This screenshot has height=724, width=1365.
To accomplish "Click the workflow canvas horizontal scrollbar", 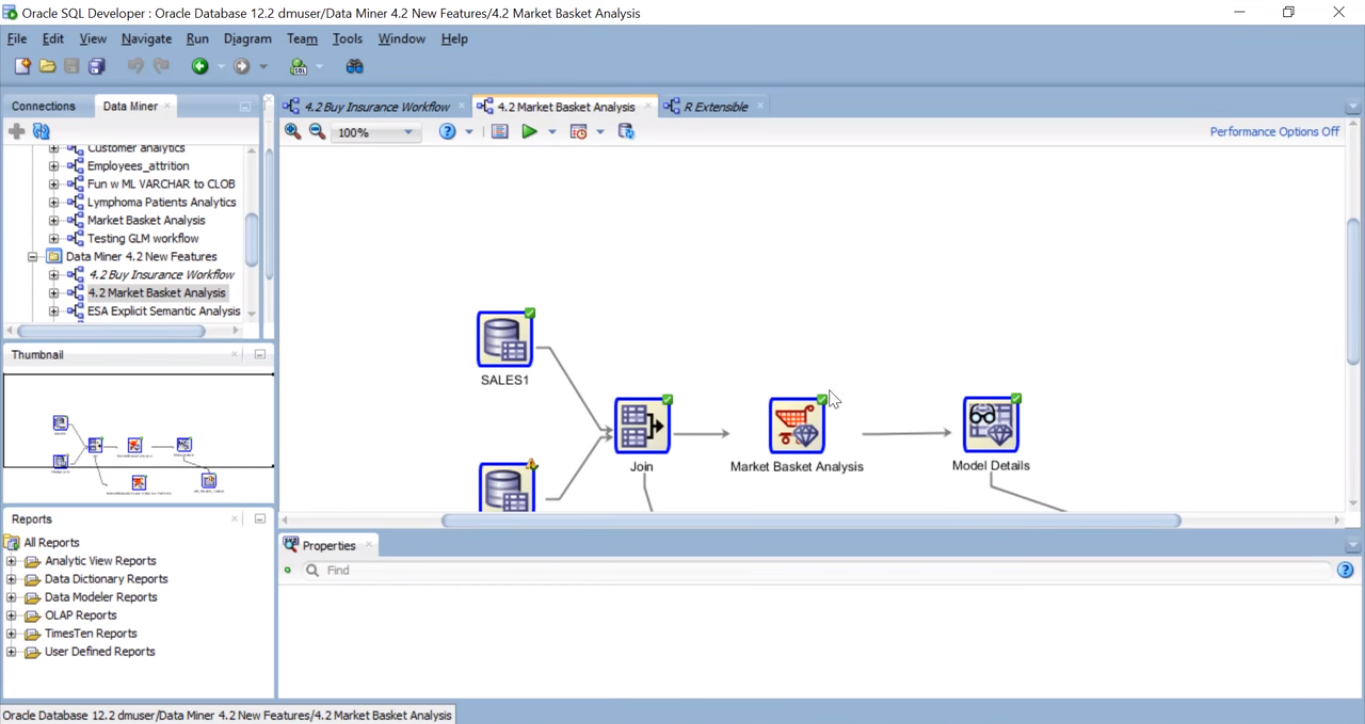I will click(810, 520).
